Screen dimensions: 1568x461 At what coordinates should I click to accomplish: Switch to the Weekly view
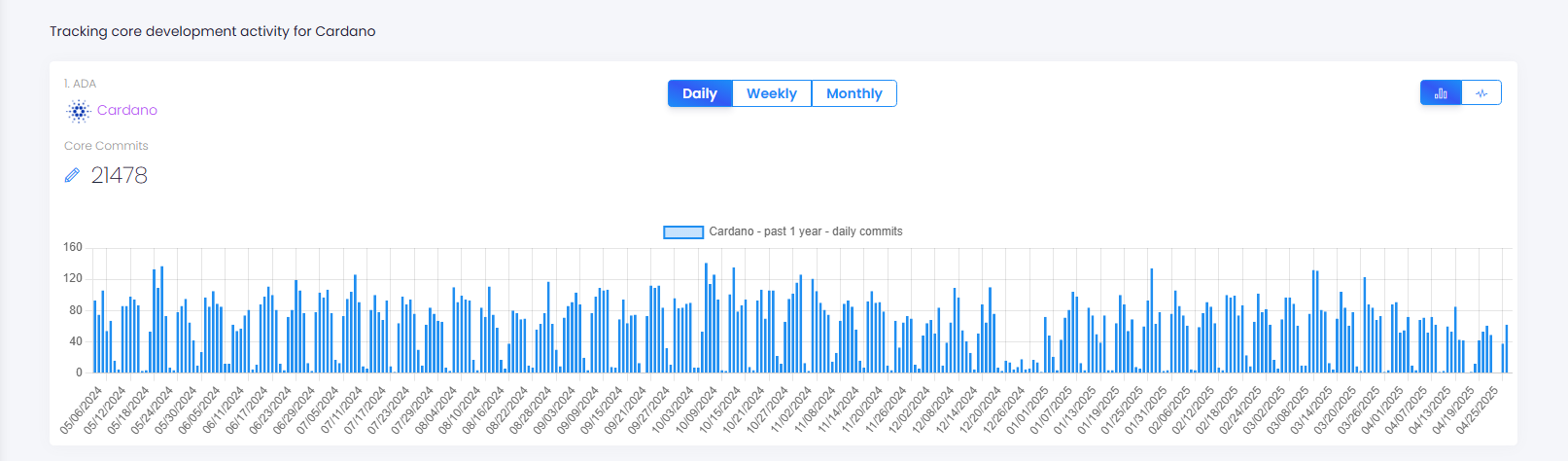coord(772,93)
